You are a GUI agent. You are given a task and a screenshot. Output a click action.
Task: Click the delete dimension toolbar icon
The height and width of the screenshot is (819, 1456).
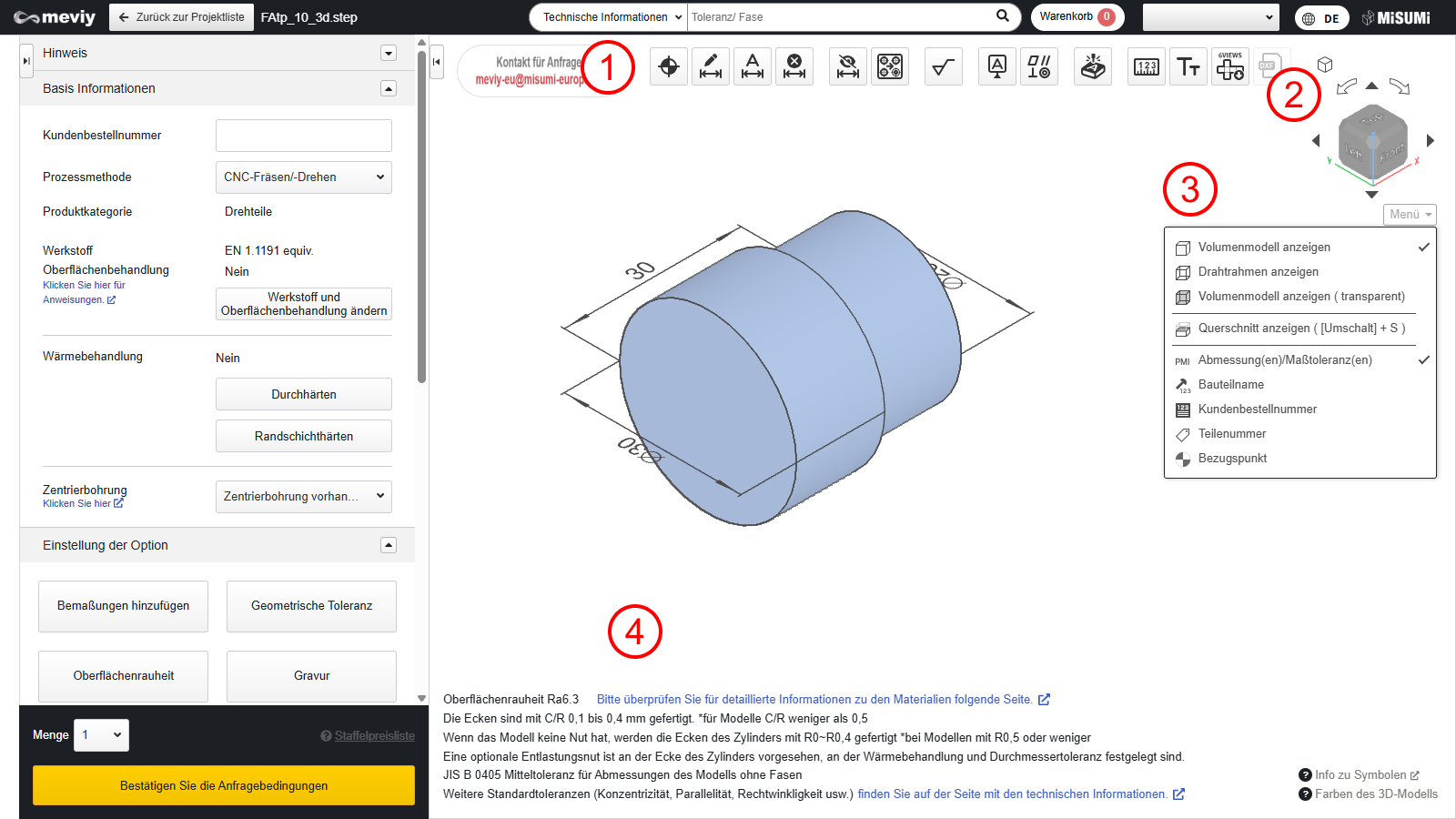click(794, 66)
